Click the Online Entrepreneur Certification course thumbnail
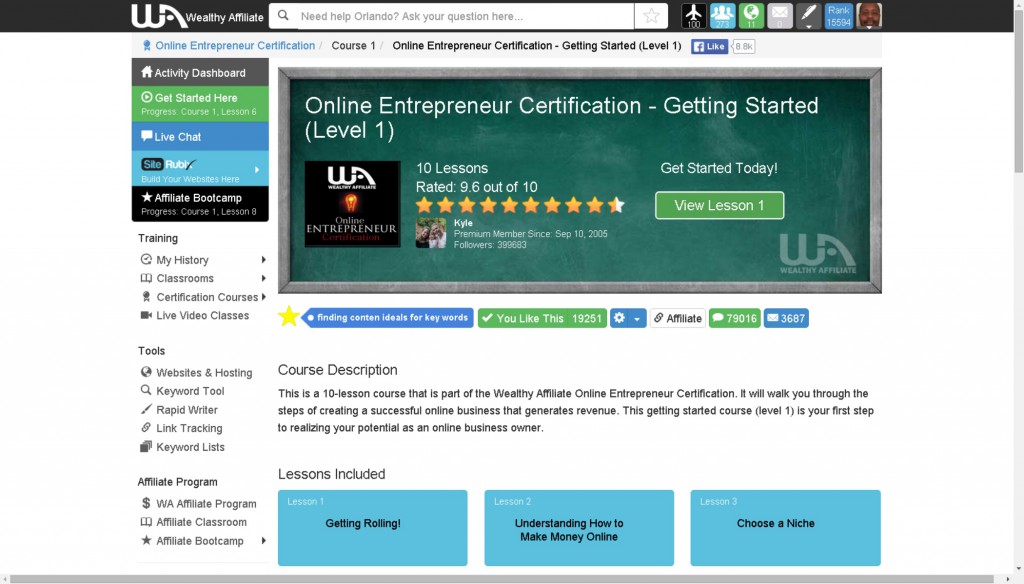Viewport: 1024px width, 584px height. pyautogui.click(x=352, y=204)
